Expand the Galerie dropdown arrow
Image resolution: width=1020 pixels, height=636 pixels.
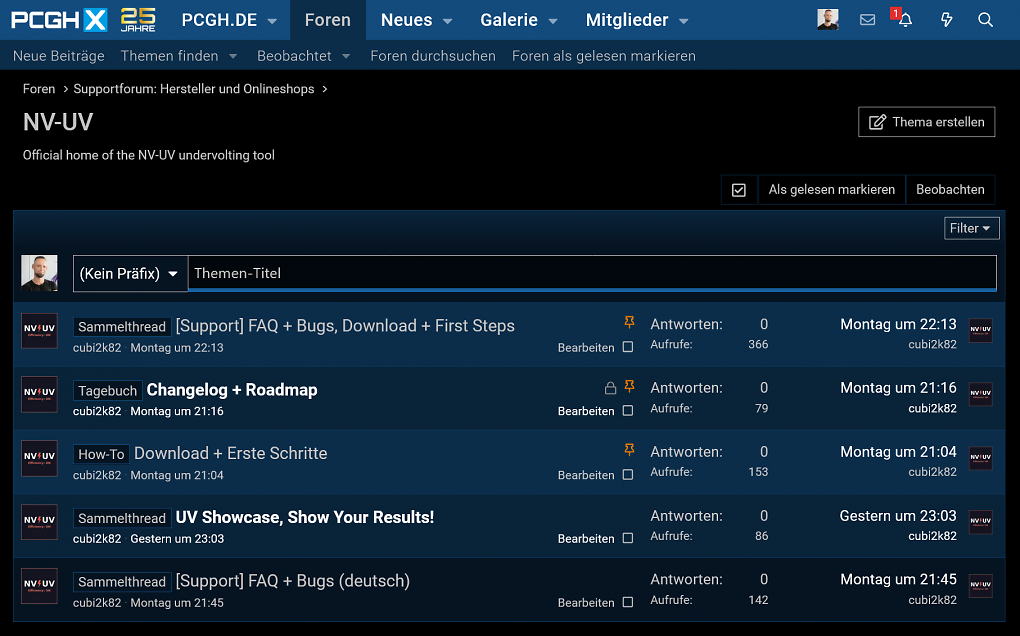pos(553,21)
